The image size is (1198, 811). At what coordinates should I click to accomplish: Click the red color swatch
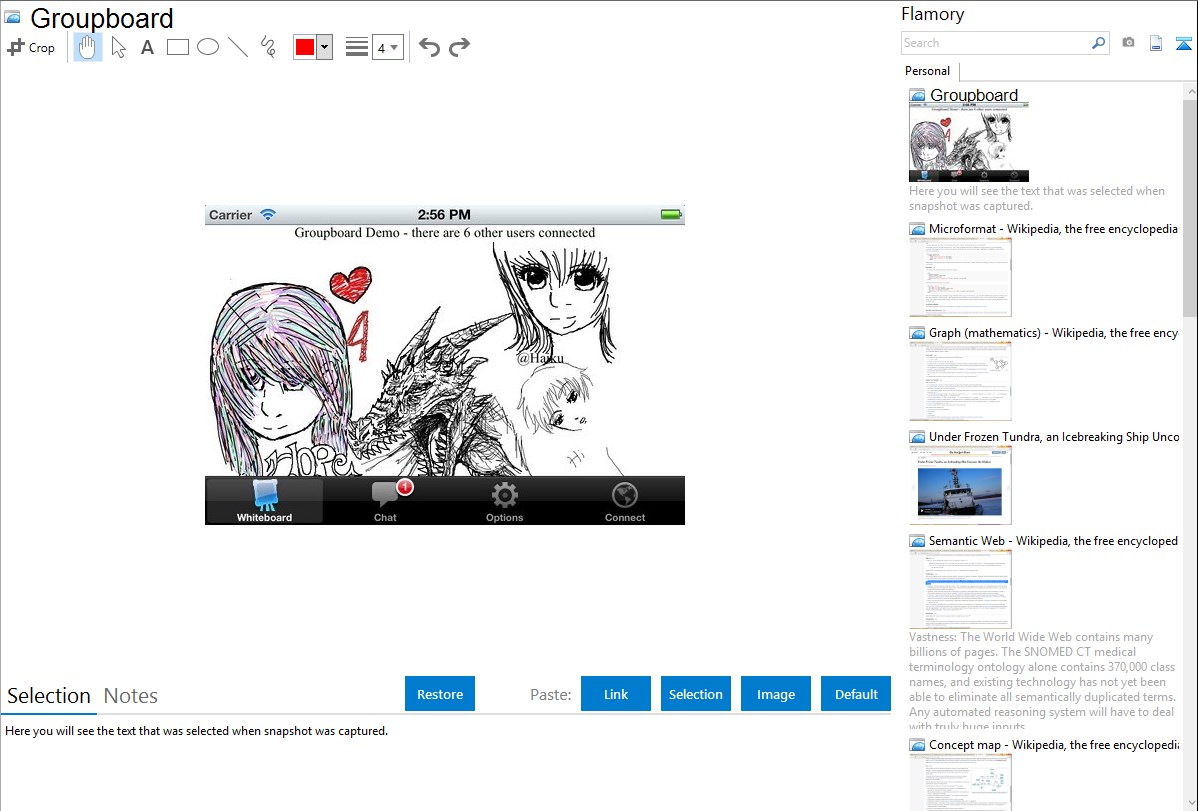305,47
